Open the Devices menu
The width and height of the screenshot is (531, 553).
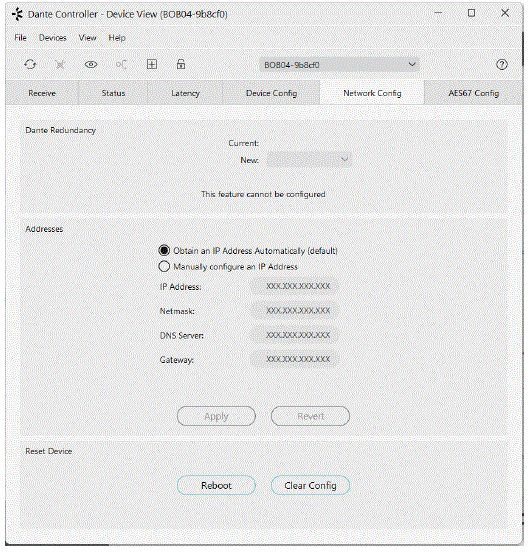[53, 38]
